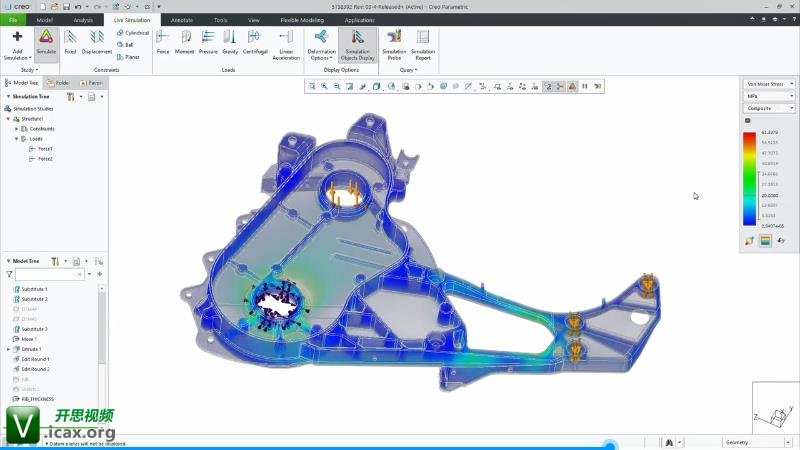This screenshot has width=800, height=450.
Task: Select the Displacement constraint tool
Action: pos(97,40)
